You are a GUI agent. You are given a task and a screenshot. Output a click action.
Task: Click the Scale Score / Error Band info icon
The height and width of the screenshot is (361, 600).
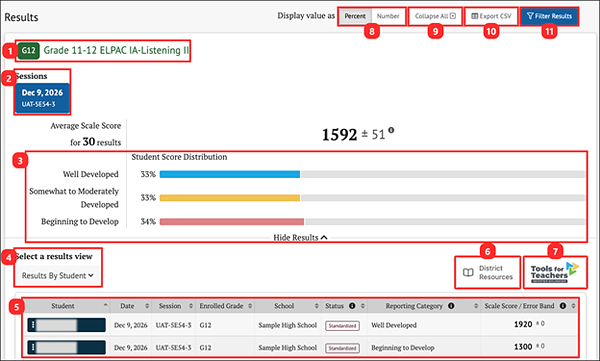pyautogui.click(x=563, y=305)
